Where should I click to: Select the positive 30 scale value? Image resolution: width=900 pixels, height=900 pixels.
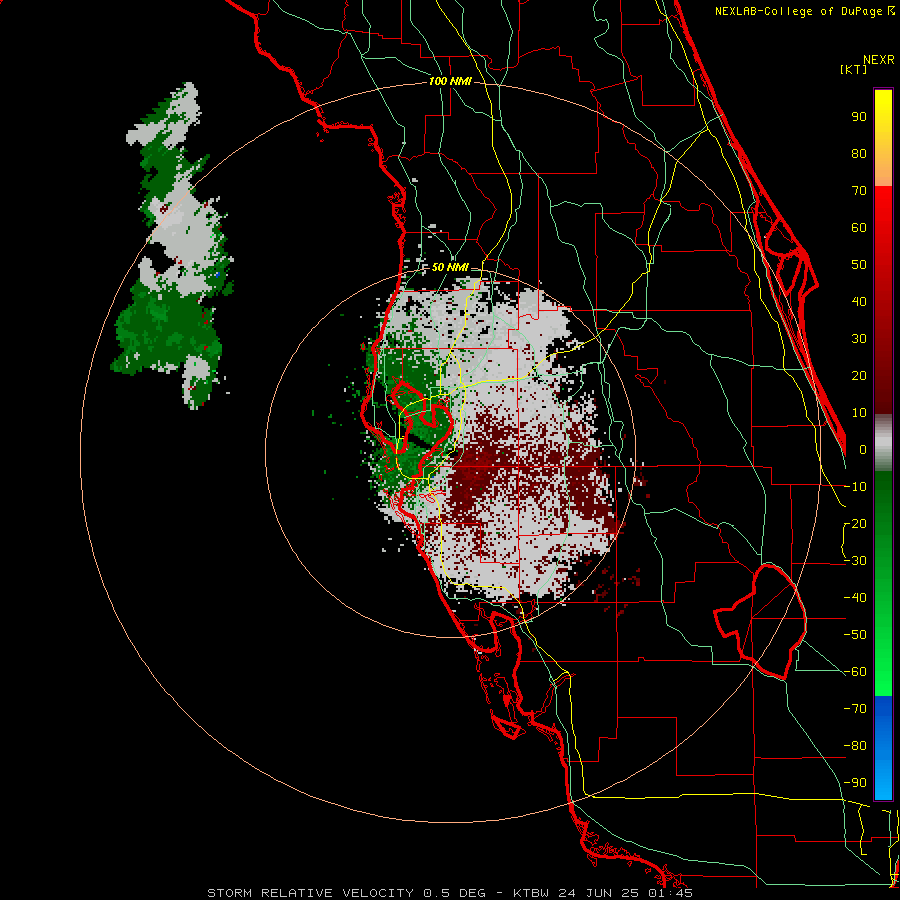point(859,339)
